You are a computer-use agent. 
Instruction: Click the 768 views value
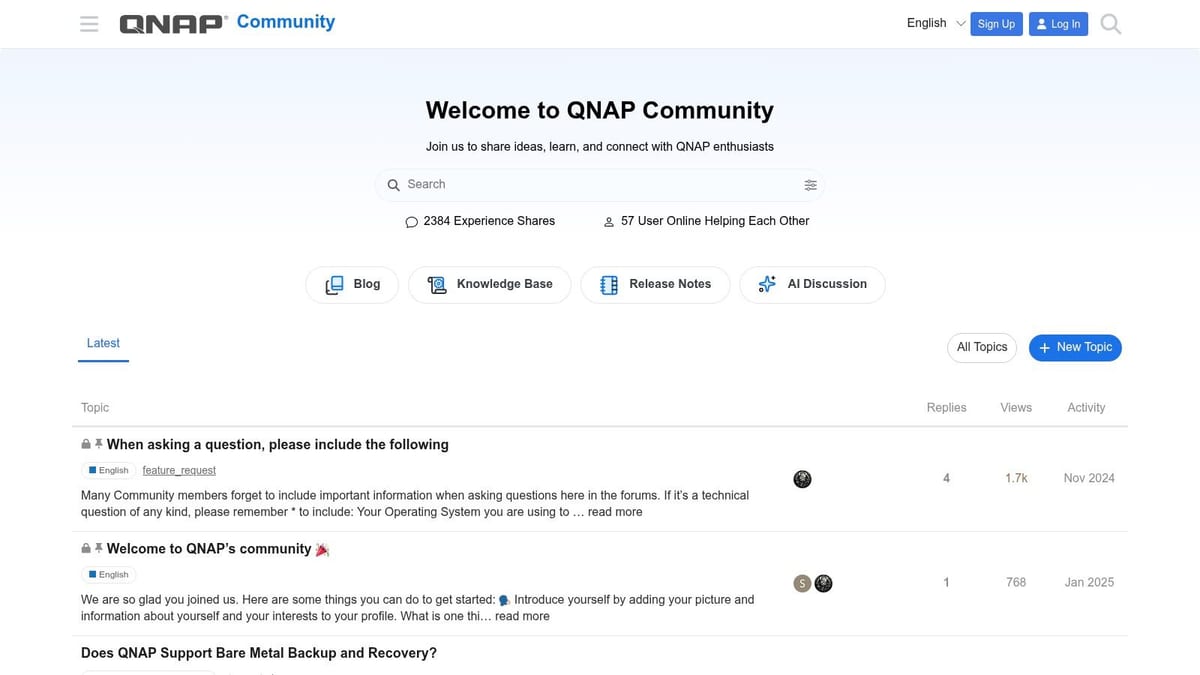click(x=1016, y=583)
